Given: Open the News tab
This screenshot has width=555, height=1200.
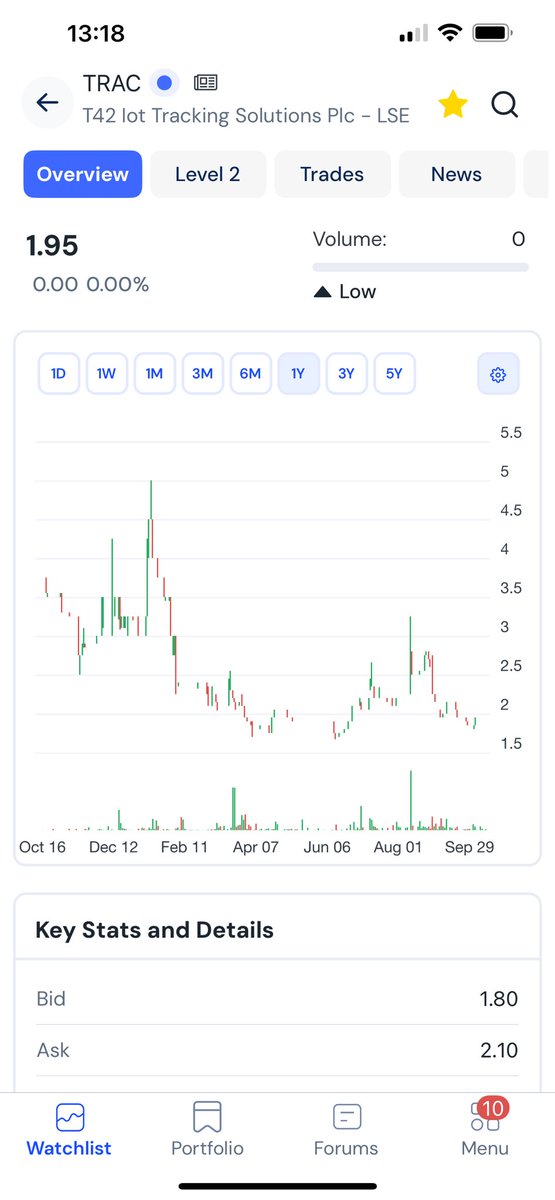Looking at the screenshot, I should [x=457, y=174].
